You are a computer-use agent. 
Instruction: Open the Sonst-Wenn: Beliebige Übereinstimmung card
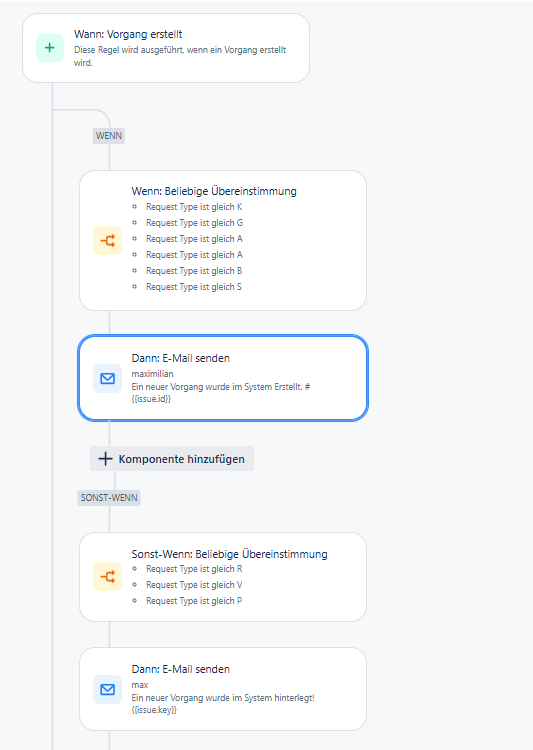point(223,577)
